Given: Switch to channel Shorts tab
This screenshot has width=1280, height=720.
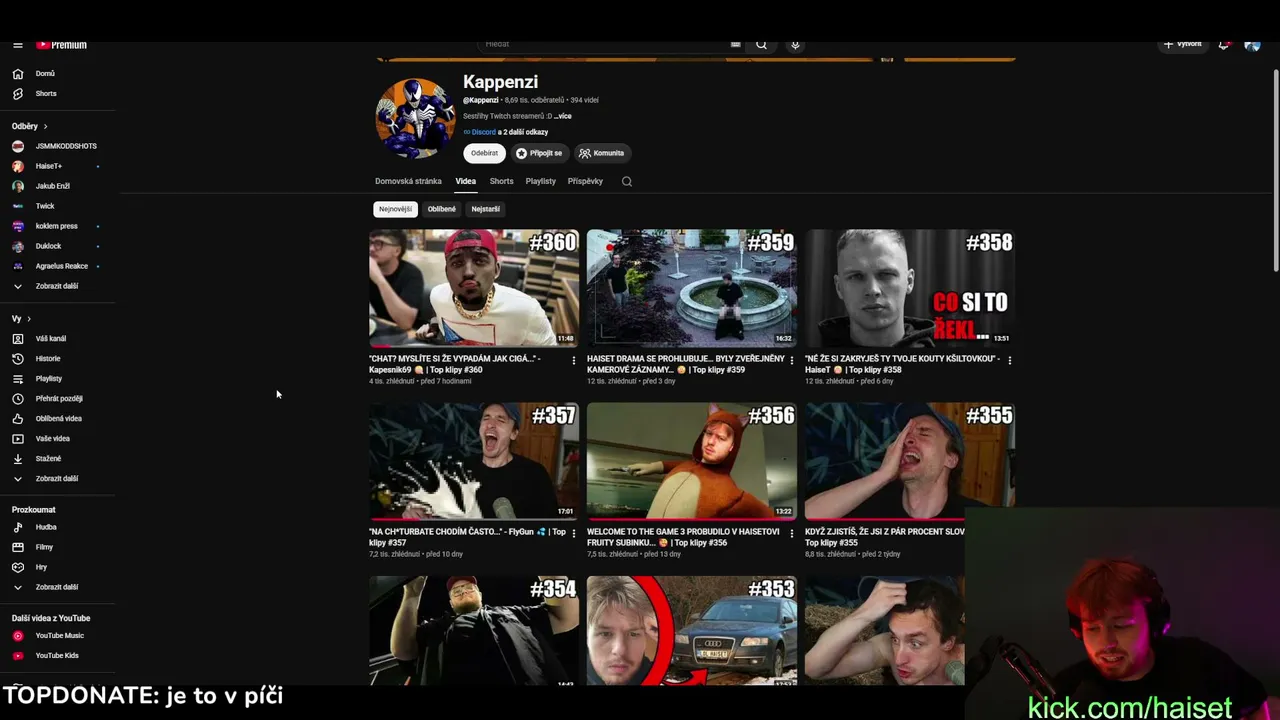Looking at the screenshot, I should (x=501, y=181).
